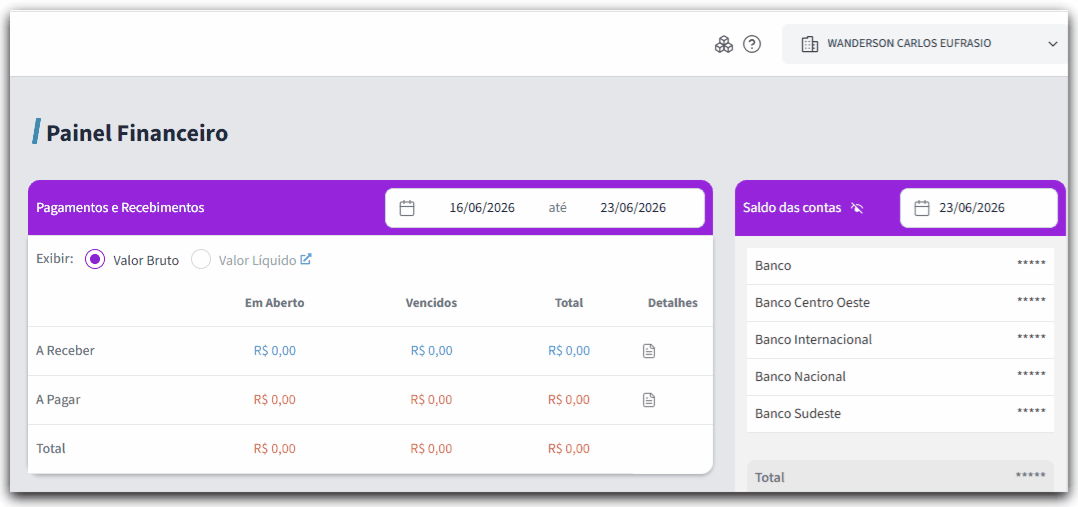
Task: Click the Vencidos column header
Action: [432, 303]
